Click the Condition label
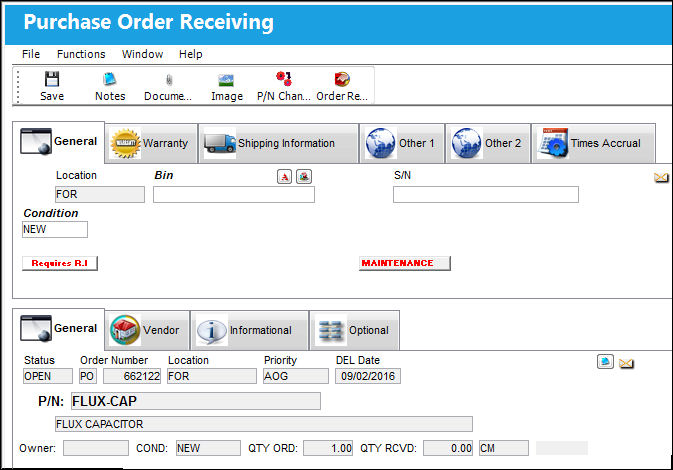673x470 pixels. tap(51, 213)
